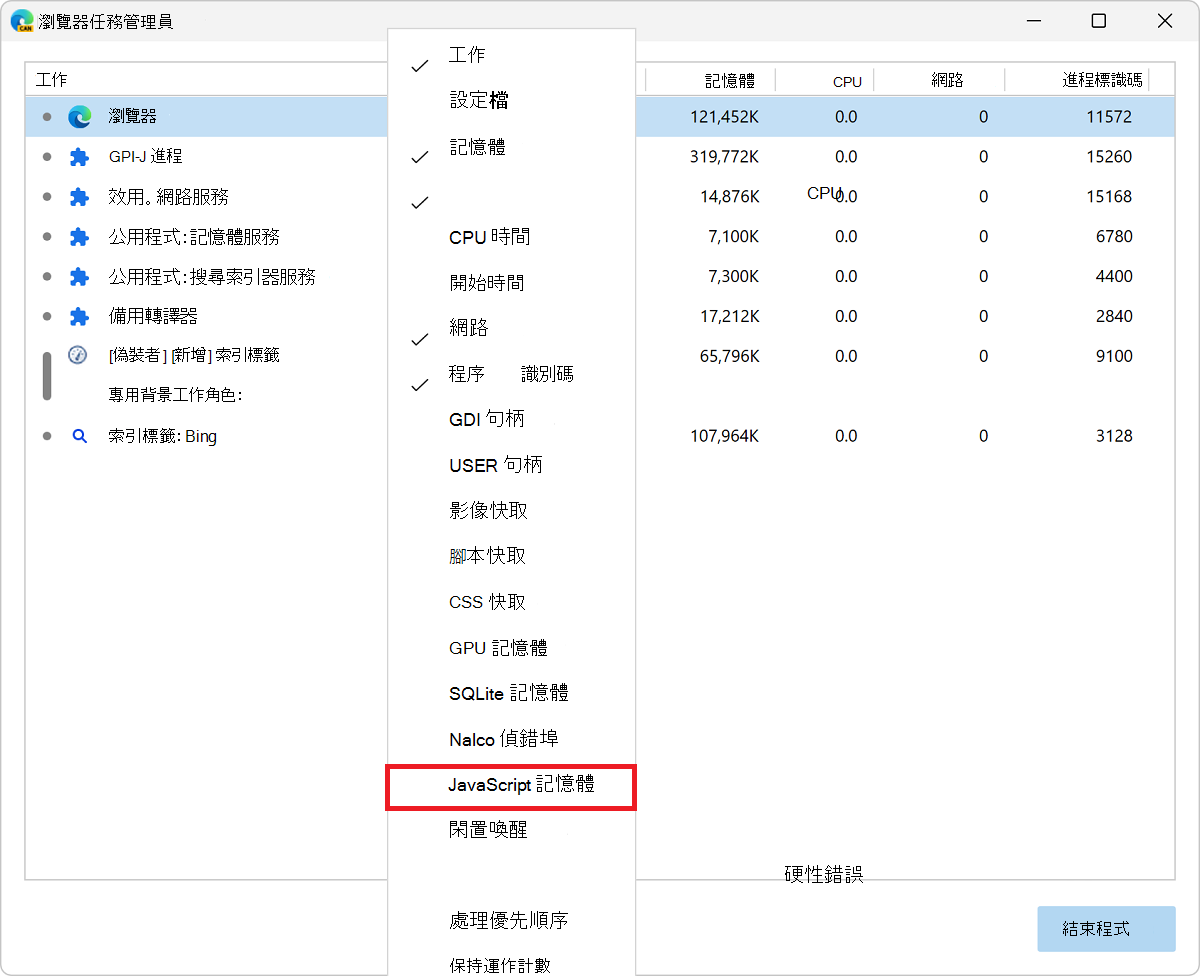Click the extension icon next to 備用轉譯器
This screenshot has width=1200, height=976.
click(x=79, y=316)
